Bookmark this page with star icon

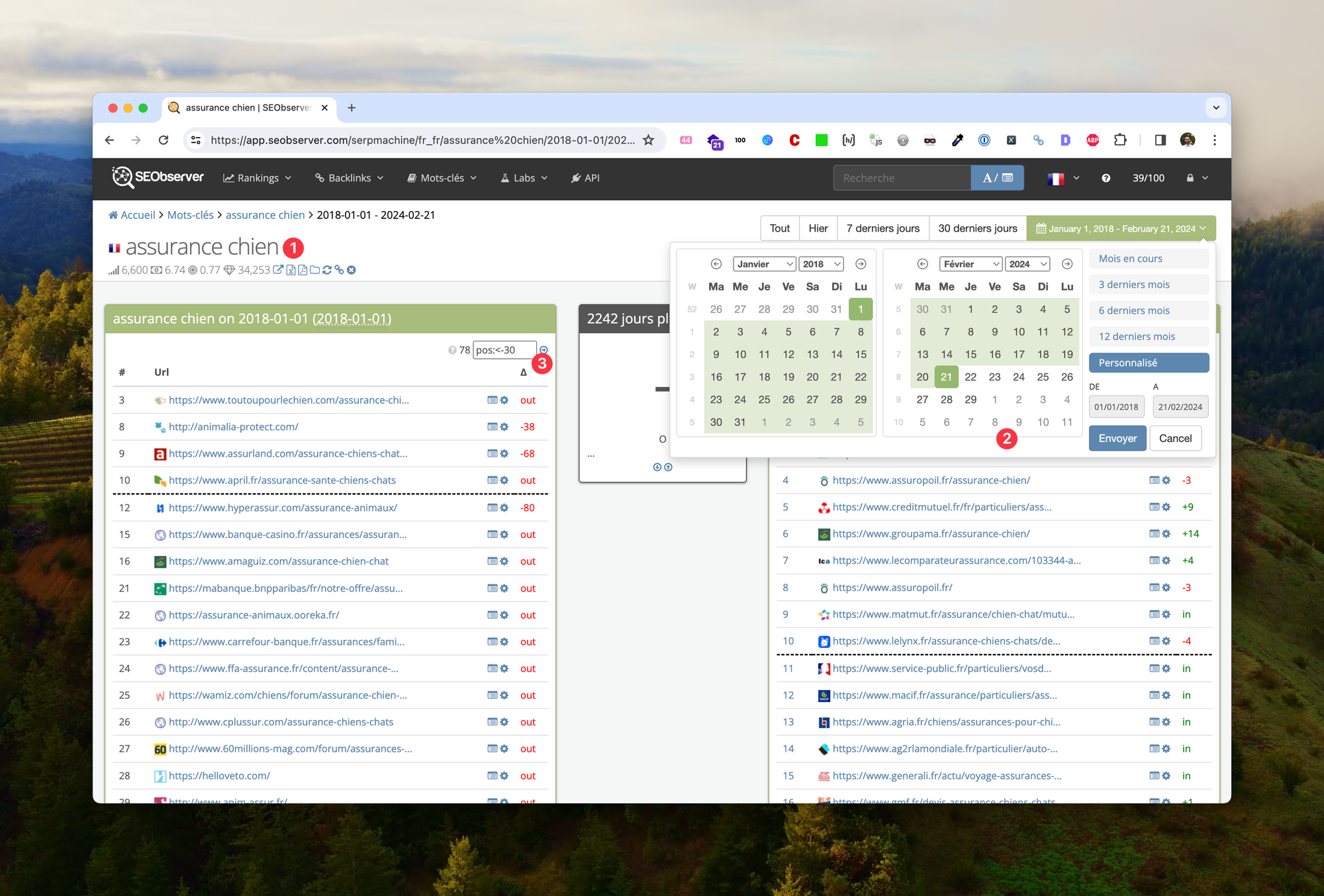pos(649,140)
